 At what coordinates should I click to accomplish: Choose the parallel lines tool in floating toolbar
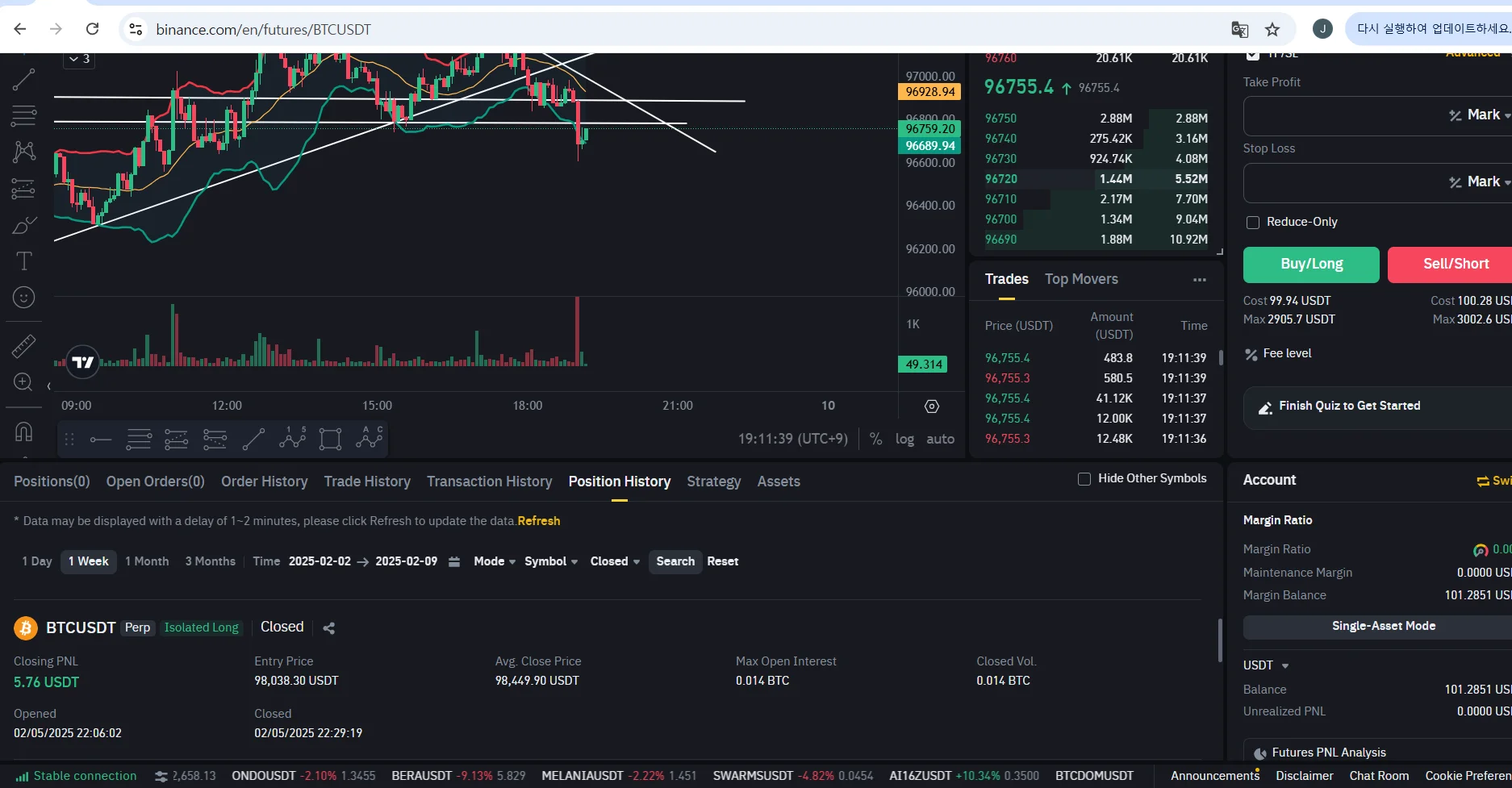[139, 440]
